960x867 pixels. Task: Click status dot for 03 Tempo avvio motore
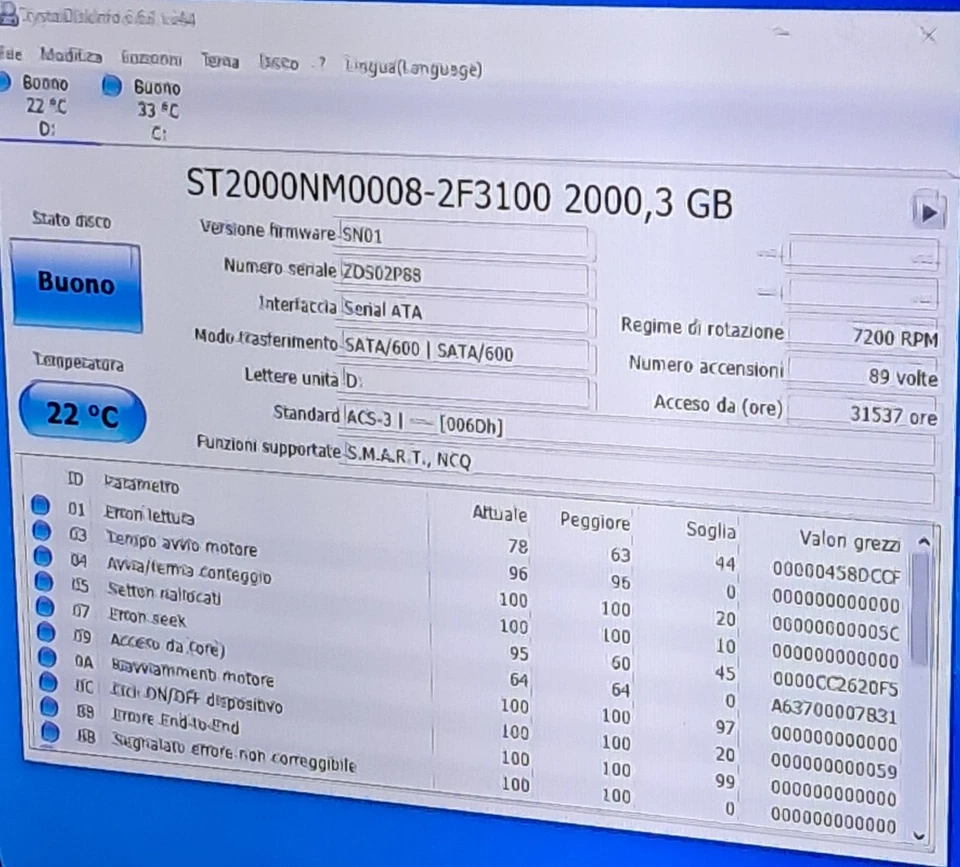42,530
